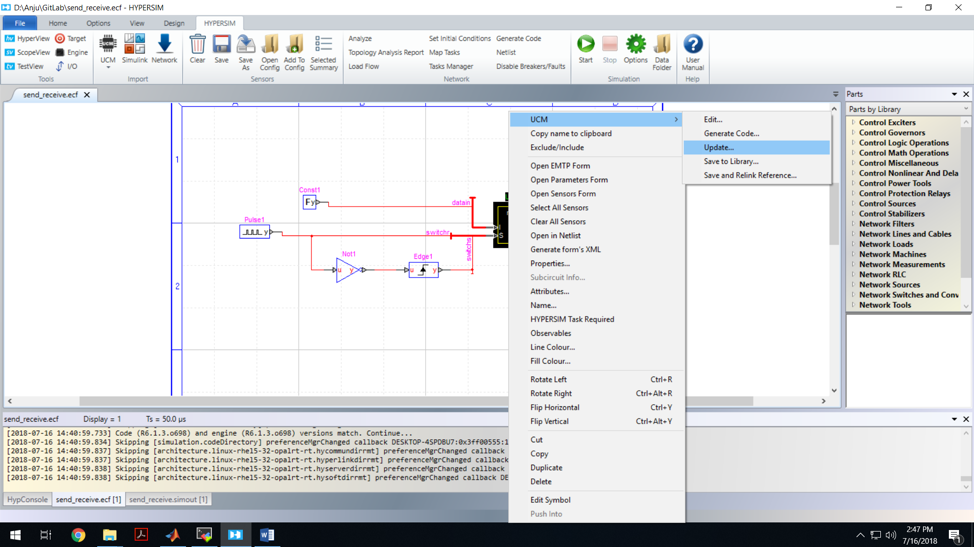Open Parts panel options arrow
This screenshot has height=547, width=974.
pos(954,94)
